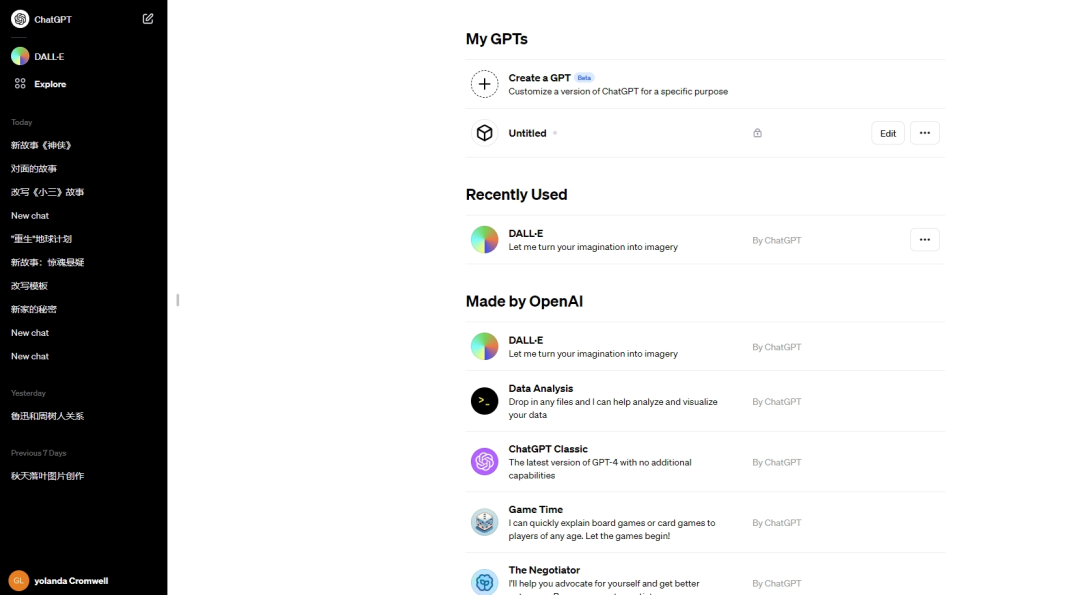Open the chat titled 对面的故事
Screen dimensions: 1080x595
(x=34, y=169)
